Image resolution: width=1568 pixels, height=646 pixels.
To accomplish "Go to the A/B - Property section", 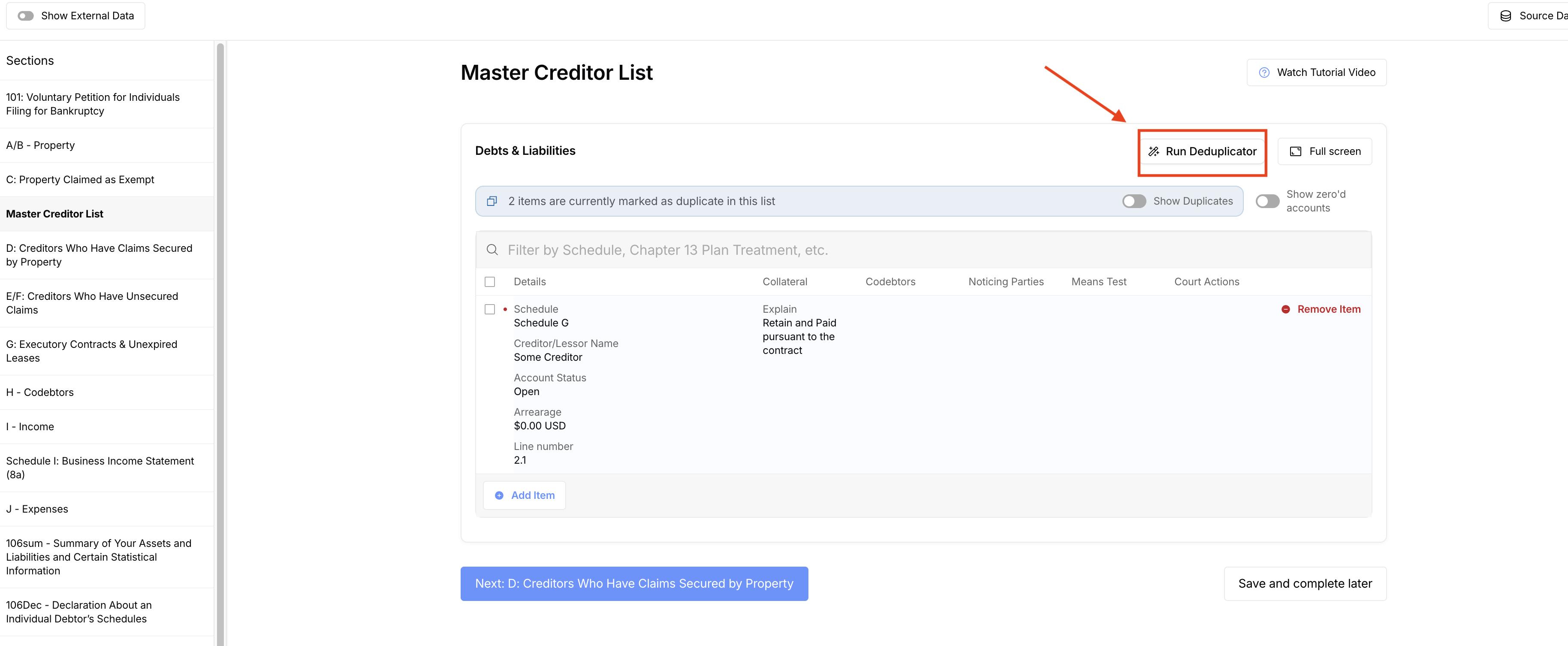I will click(106, 145).
